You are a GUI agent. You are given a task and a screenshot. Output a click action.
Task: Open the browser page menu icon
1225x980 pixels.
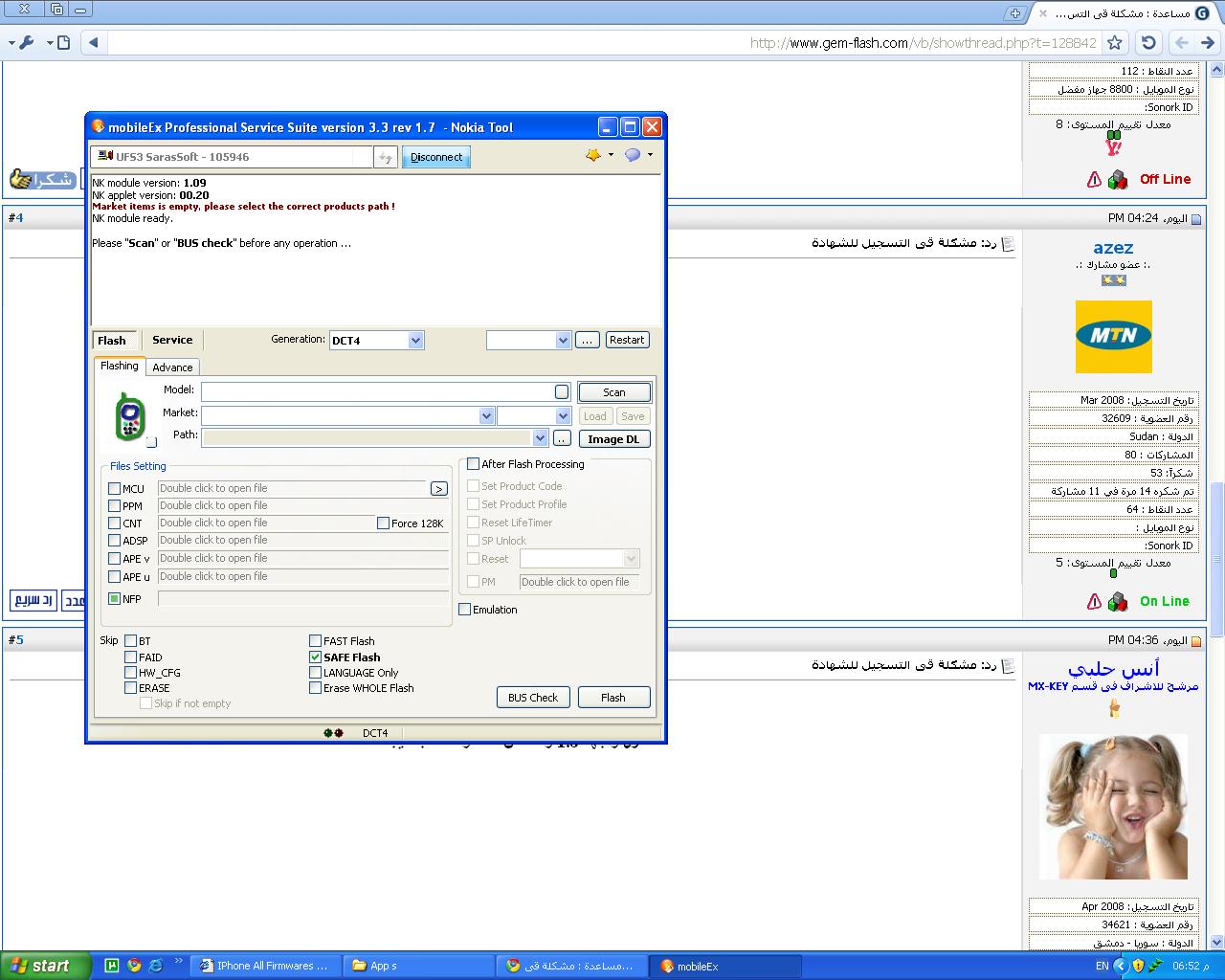point(63,42)
